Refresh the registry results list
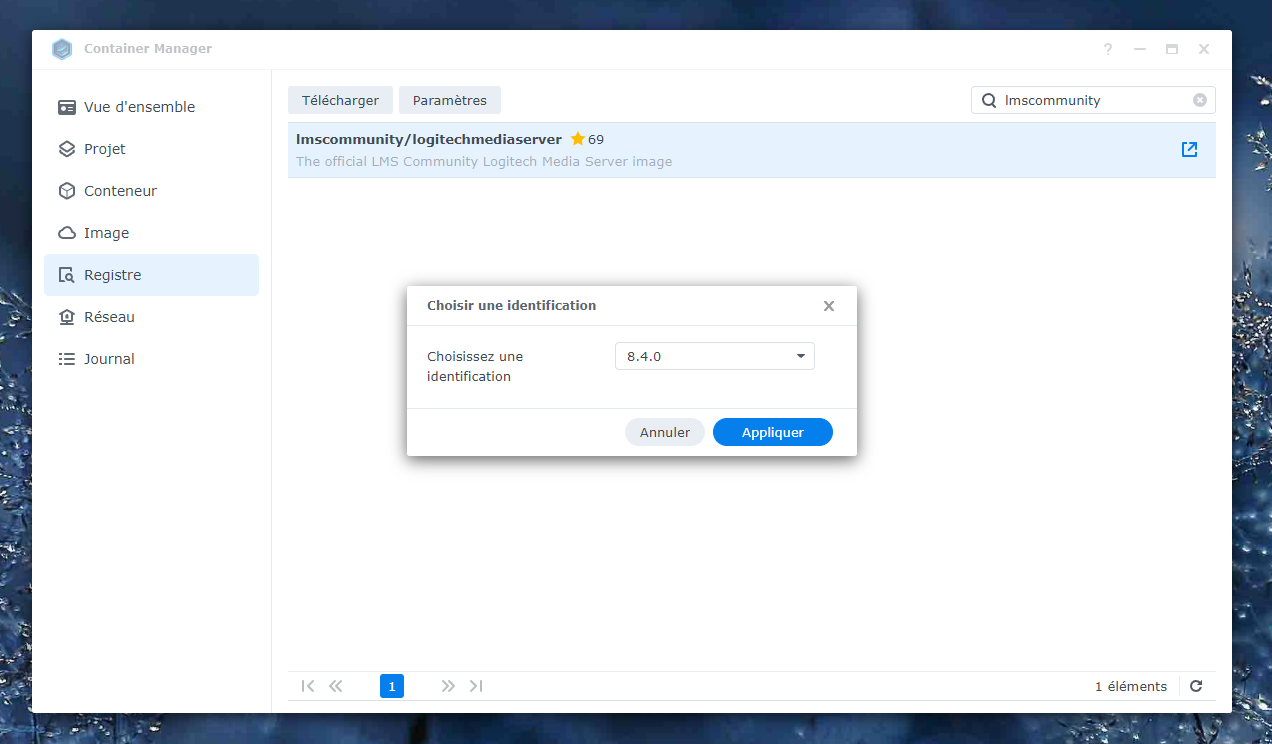 tap(1196, 686)
